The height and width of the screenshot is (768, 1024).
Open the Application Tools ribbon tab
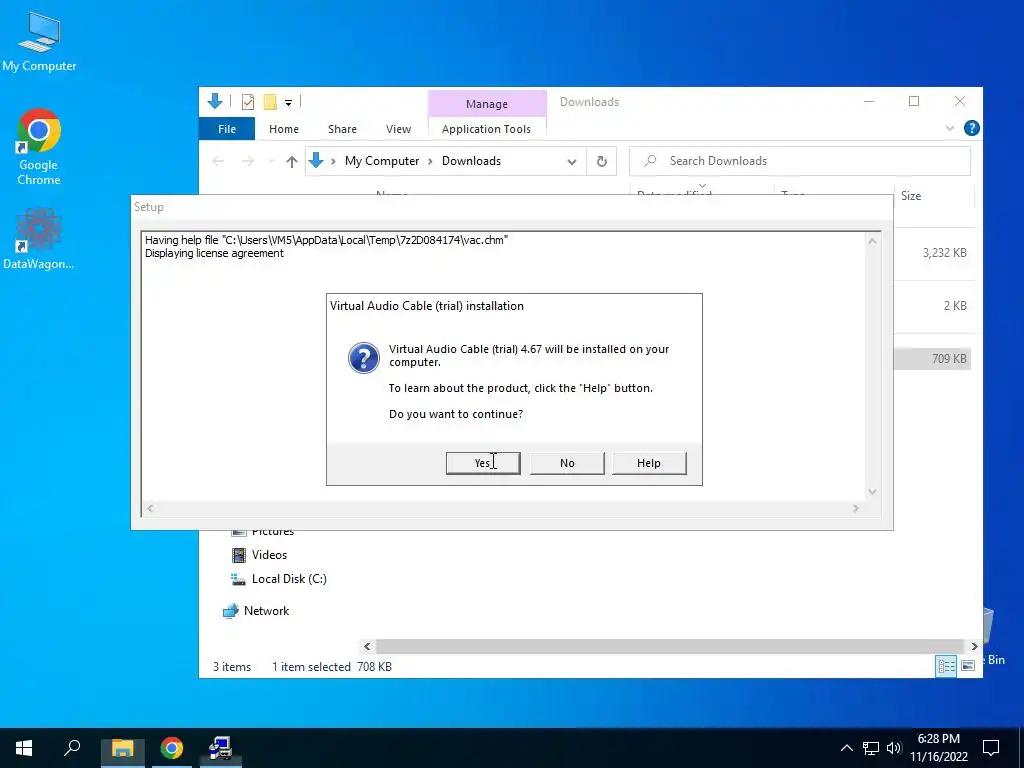(487, 129)
